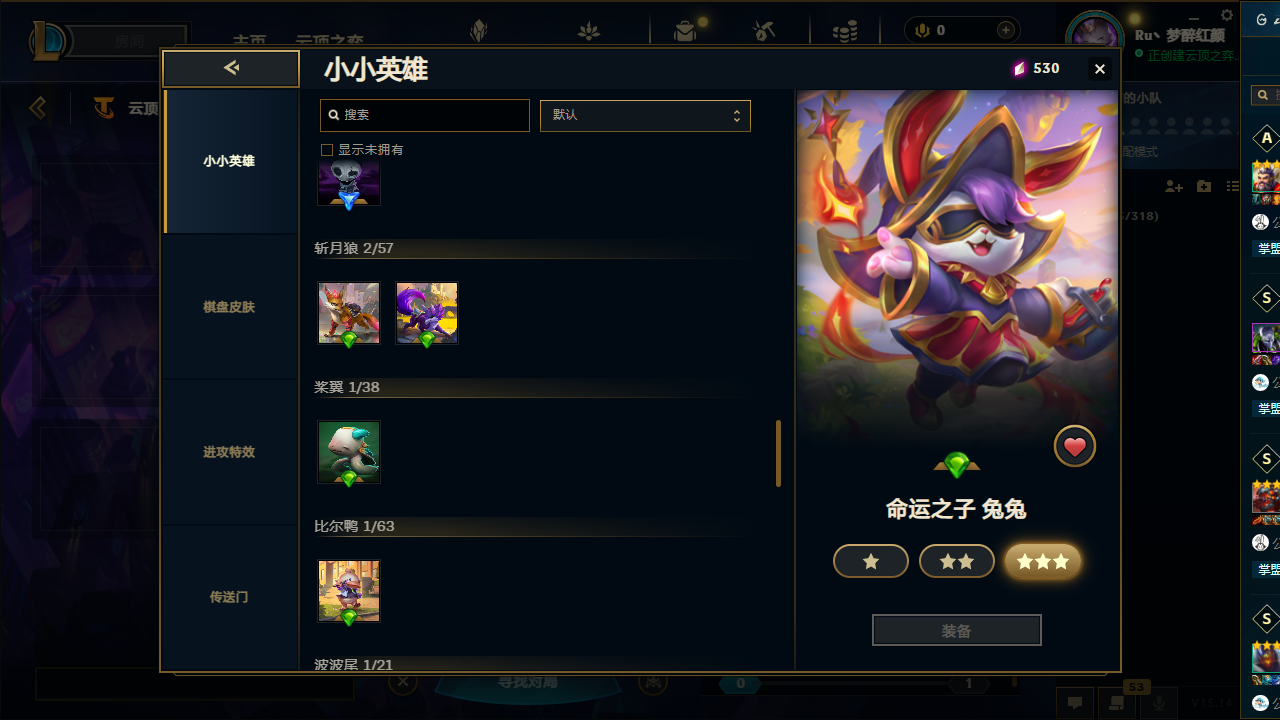Select the three-star variant button
The image size is (1280, 720).
(x=1043, y=562)
